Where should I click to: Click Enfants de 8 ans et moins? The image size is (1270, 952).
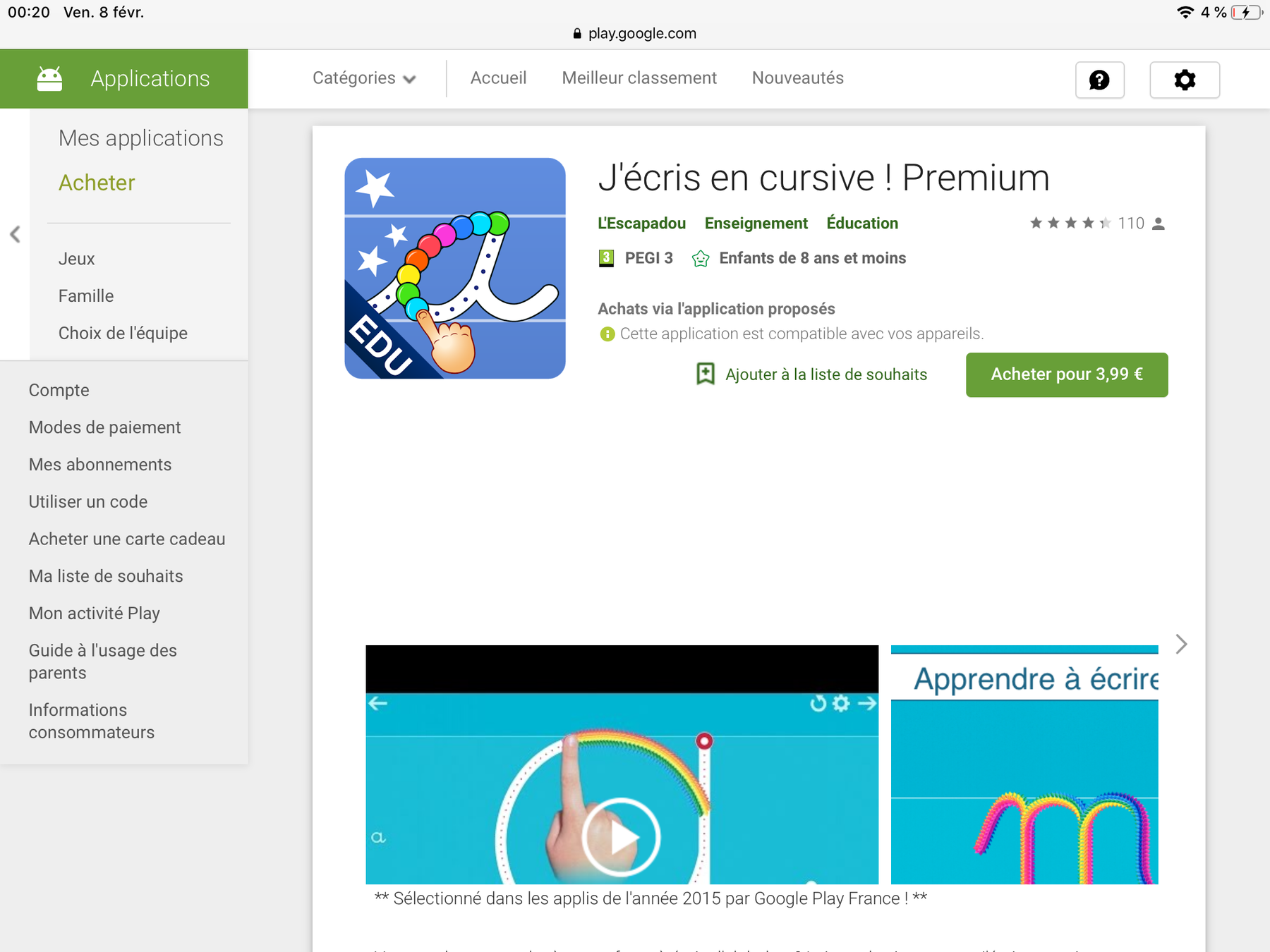[813, 258]
